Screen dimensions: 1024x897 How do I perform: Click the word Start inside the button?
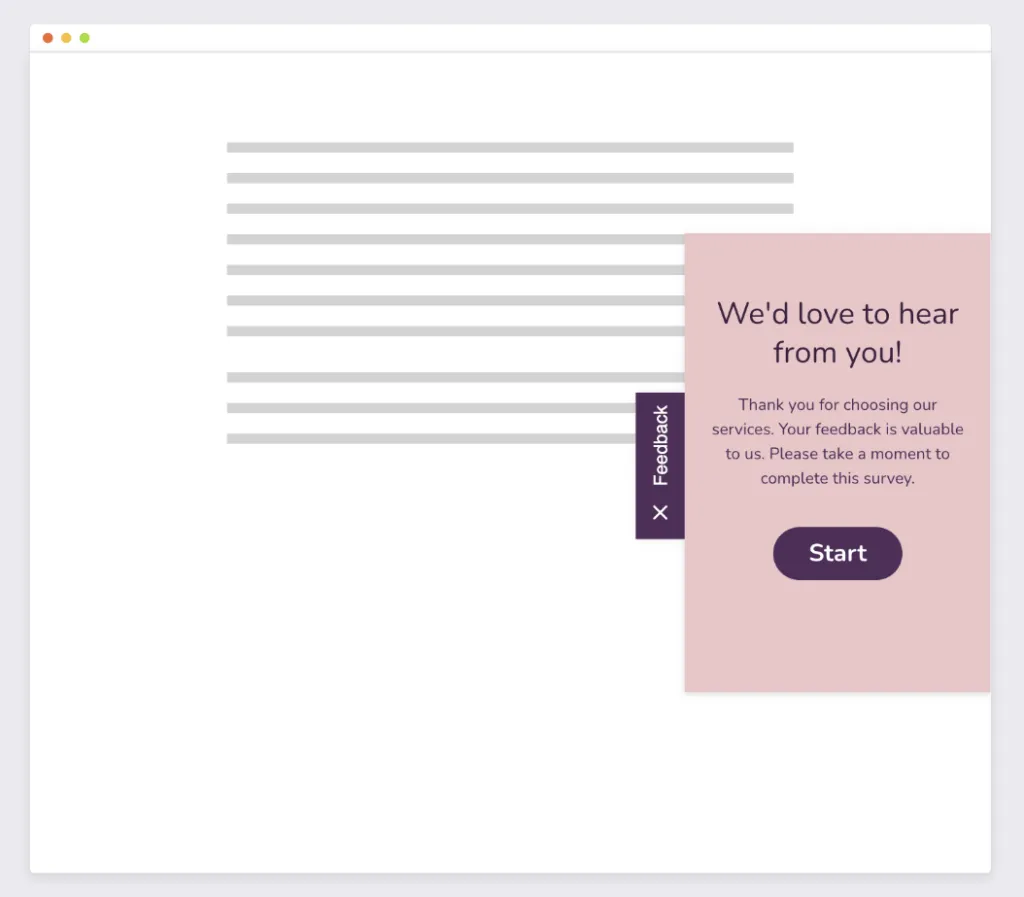point(837,553)
